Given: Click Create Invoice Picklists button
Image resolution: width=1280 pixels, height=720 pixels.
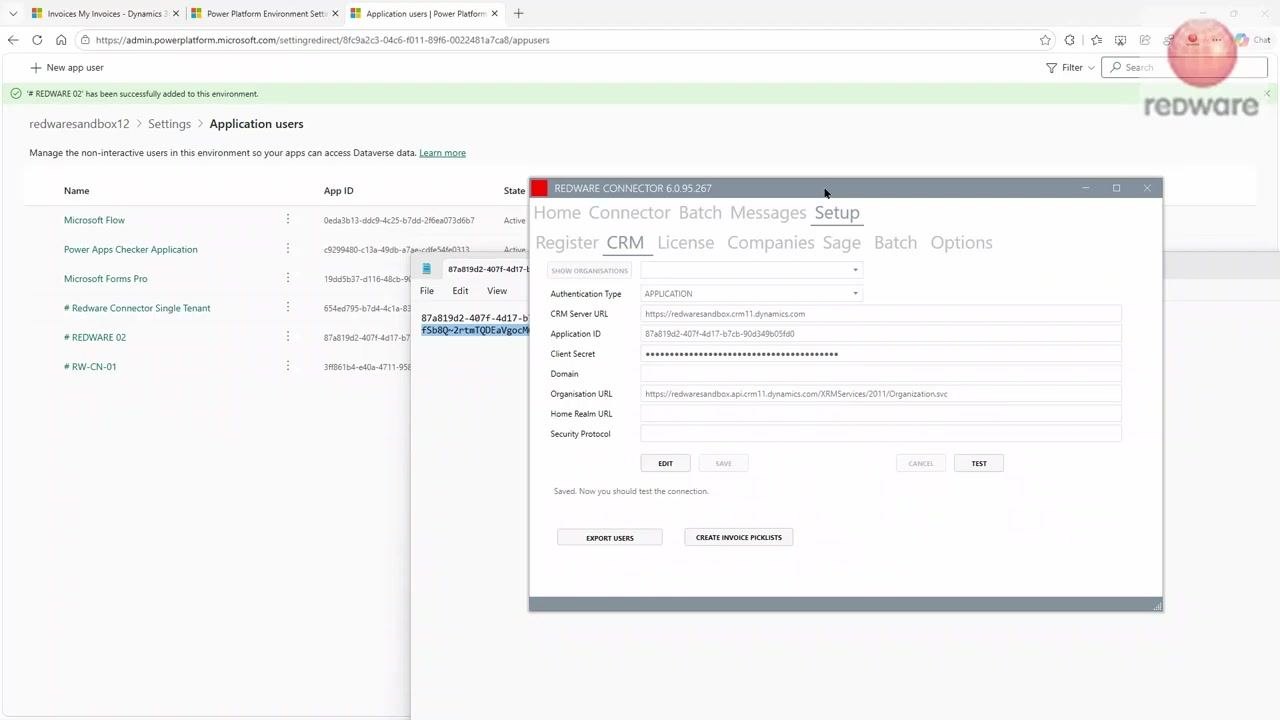Looking at the screenshot, I should [x=739, y=538].
